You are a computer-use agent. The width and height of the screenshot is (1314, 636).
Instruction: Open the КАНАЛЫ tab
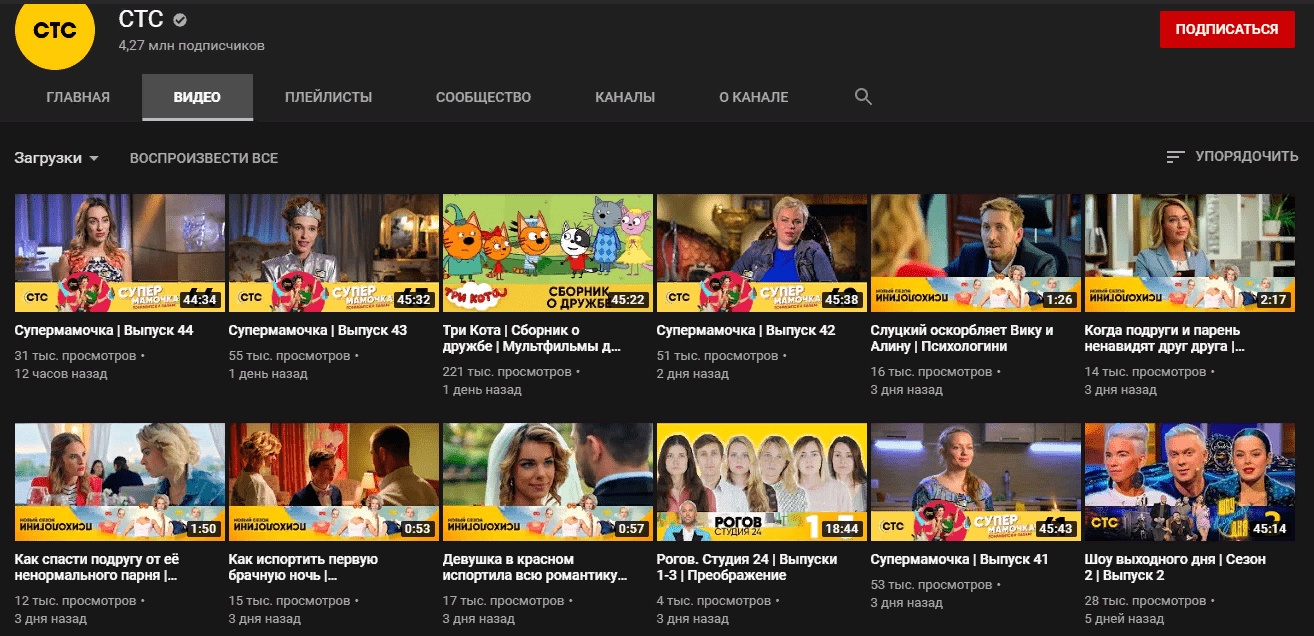tap(625, 97)
